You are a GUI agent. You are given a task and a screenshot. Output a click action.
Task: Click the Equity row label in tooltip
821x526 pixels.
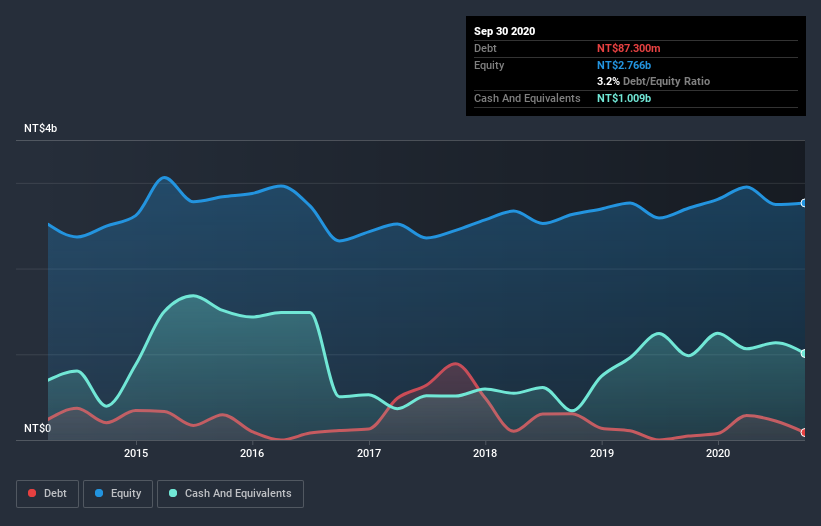[x=489, y=65]
